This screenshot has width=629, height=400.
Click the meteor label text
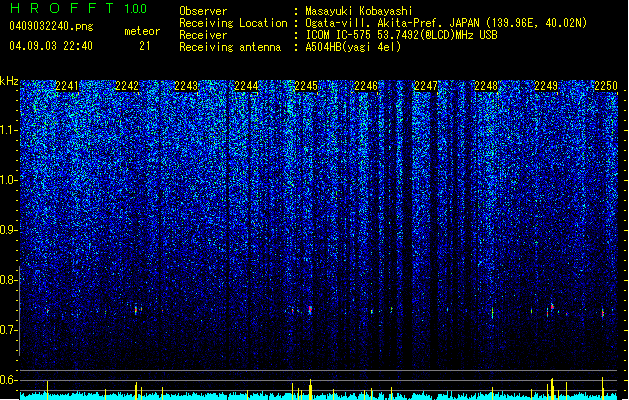click(x=142, y=31)
